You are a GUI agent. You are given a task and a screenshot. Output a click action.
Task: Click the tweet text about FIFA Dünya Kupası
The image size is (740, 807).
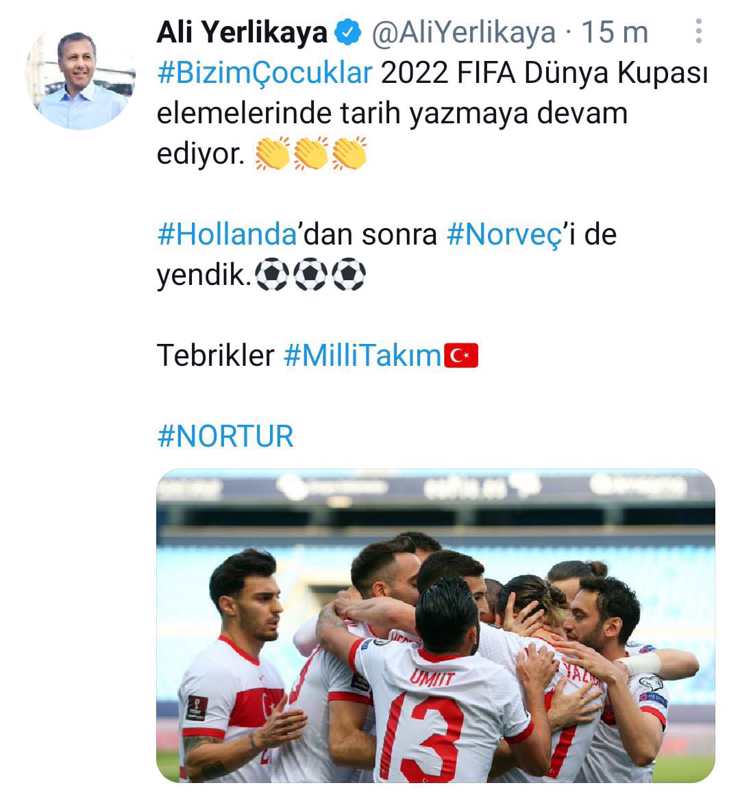[x=432, y=113]
